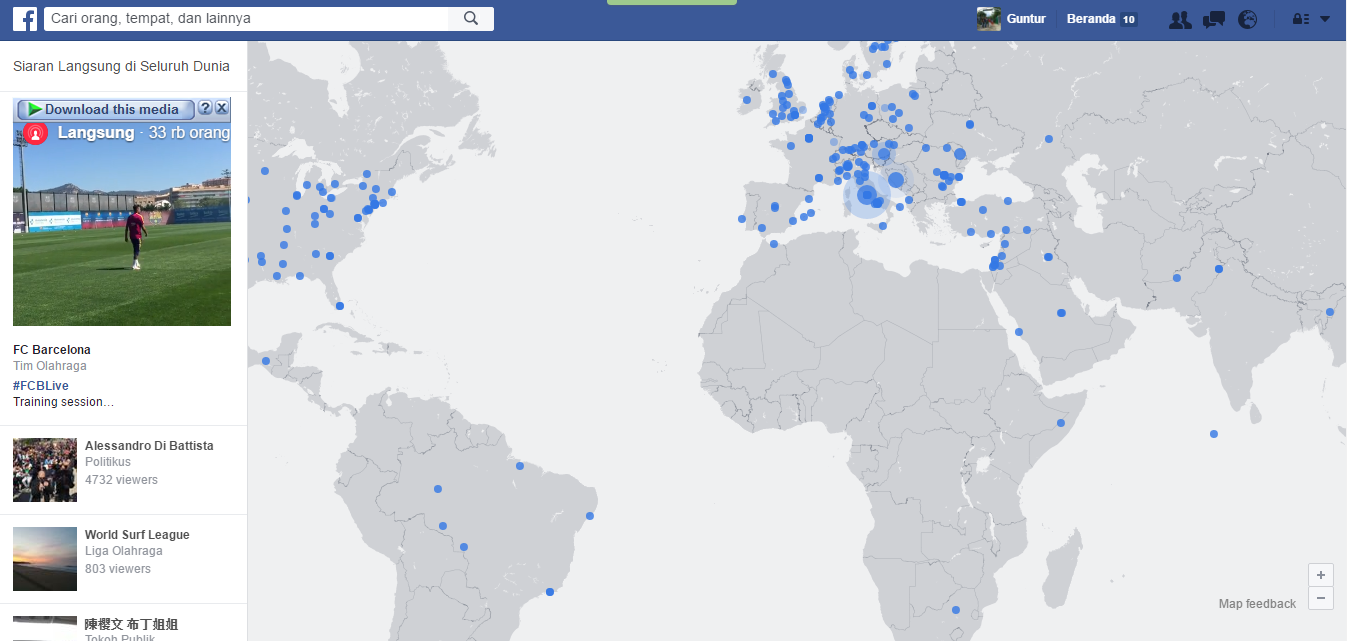Open the Facebook logo home icon

(25, 19)
